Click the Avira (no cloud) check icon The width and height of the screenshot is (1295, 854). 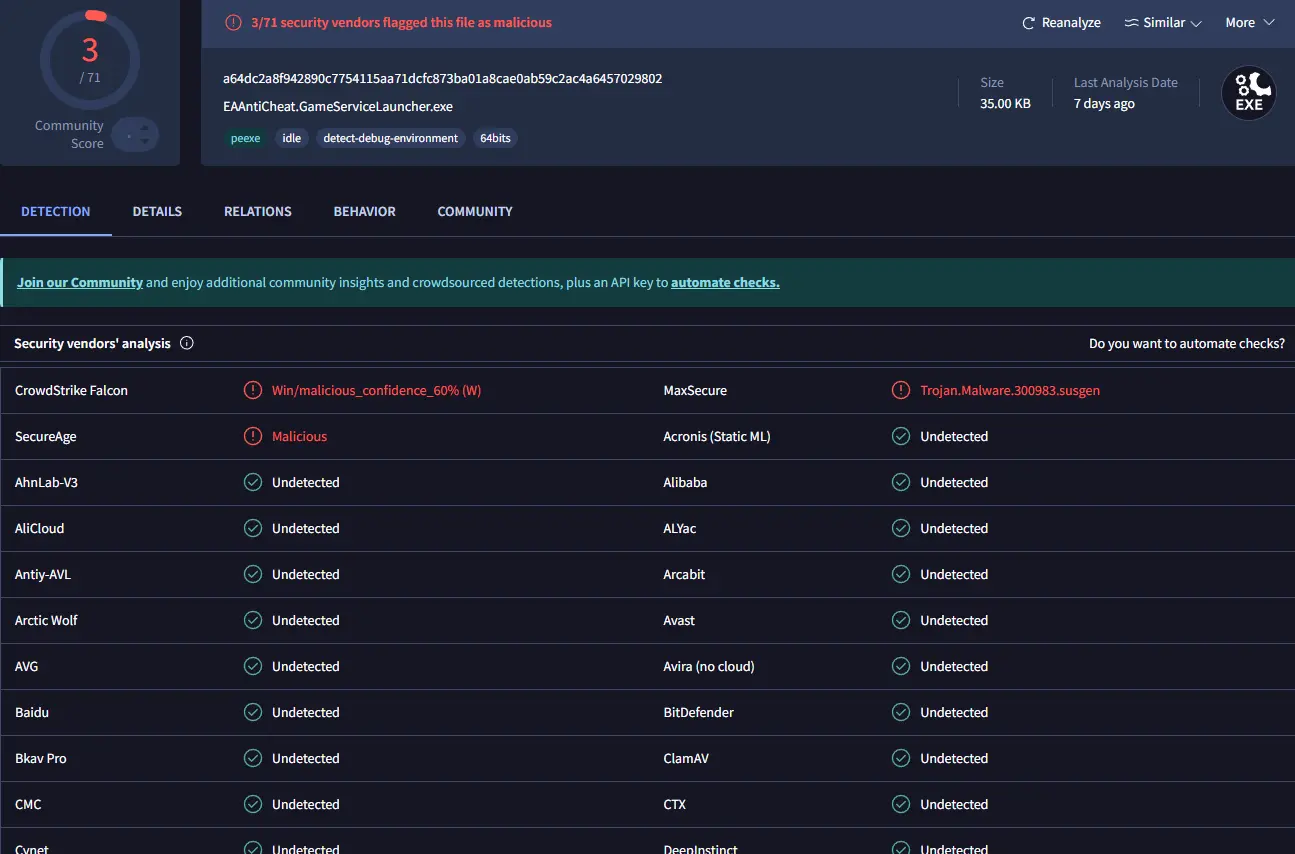coord(901,666)
